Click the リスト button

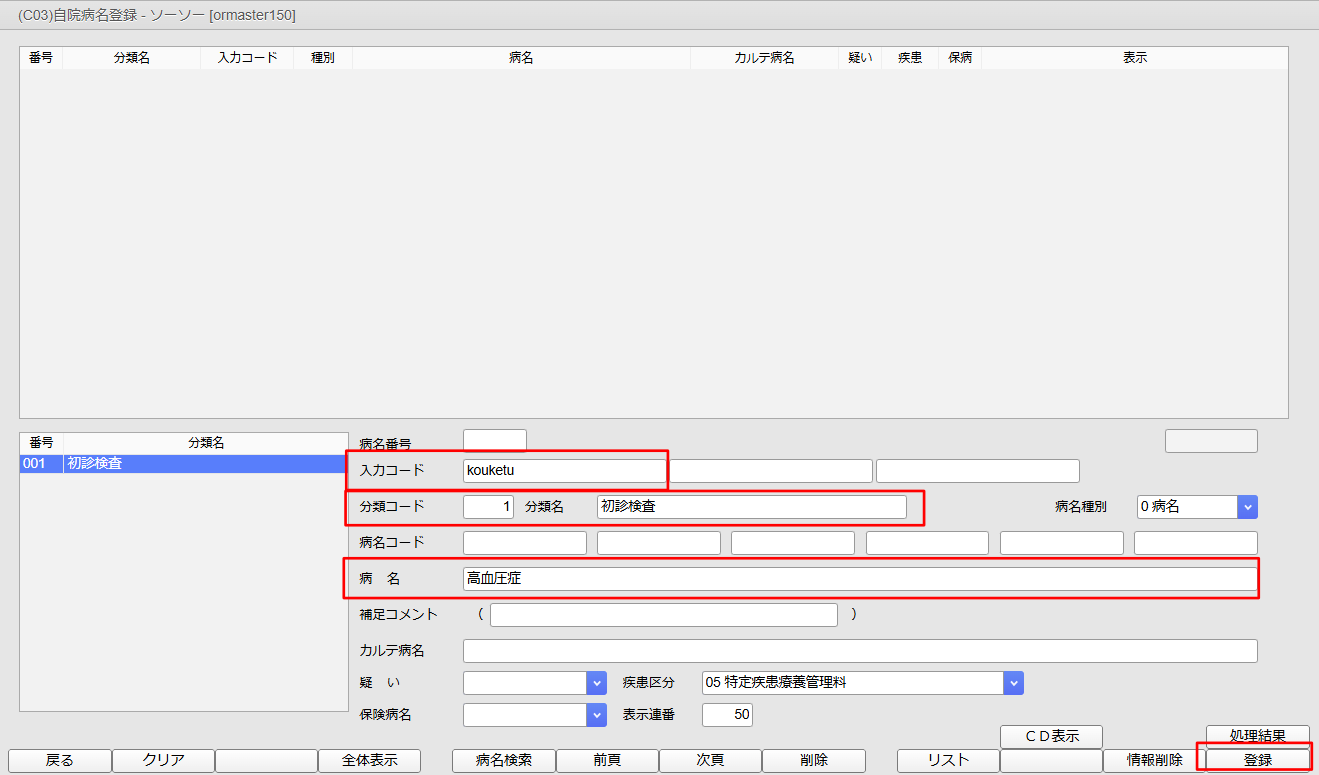point(947,760)
